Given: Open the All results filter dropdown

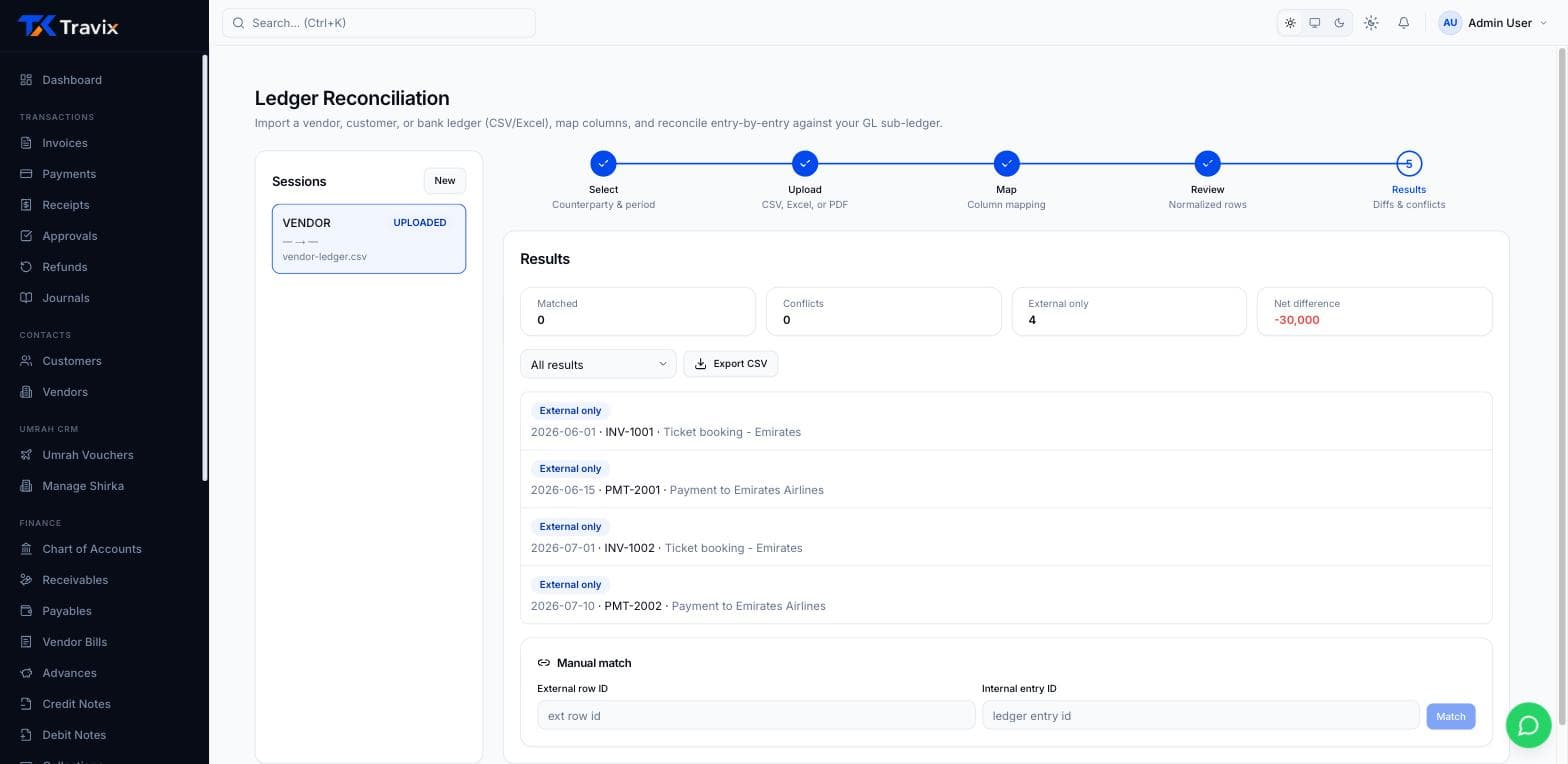Looking at the screenshot, I should (x=598, y=364).
